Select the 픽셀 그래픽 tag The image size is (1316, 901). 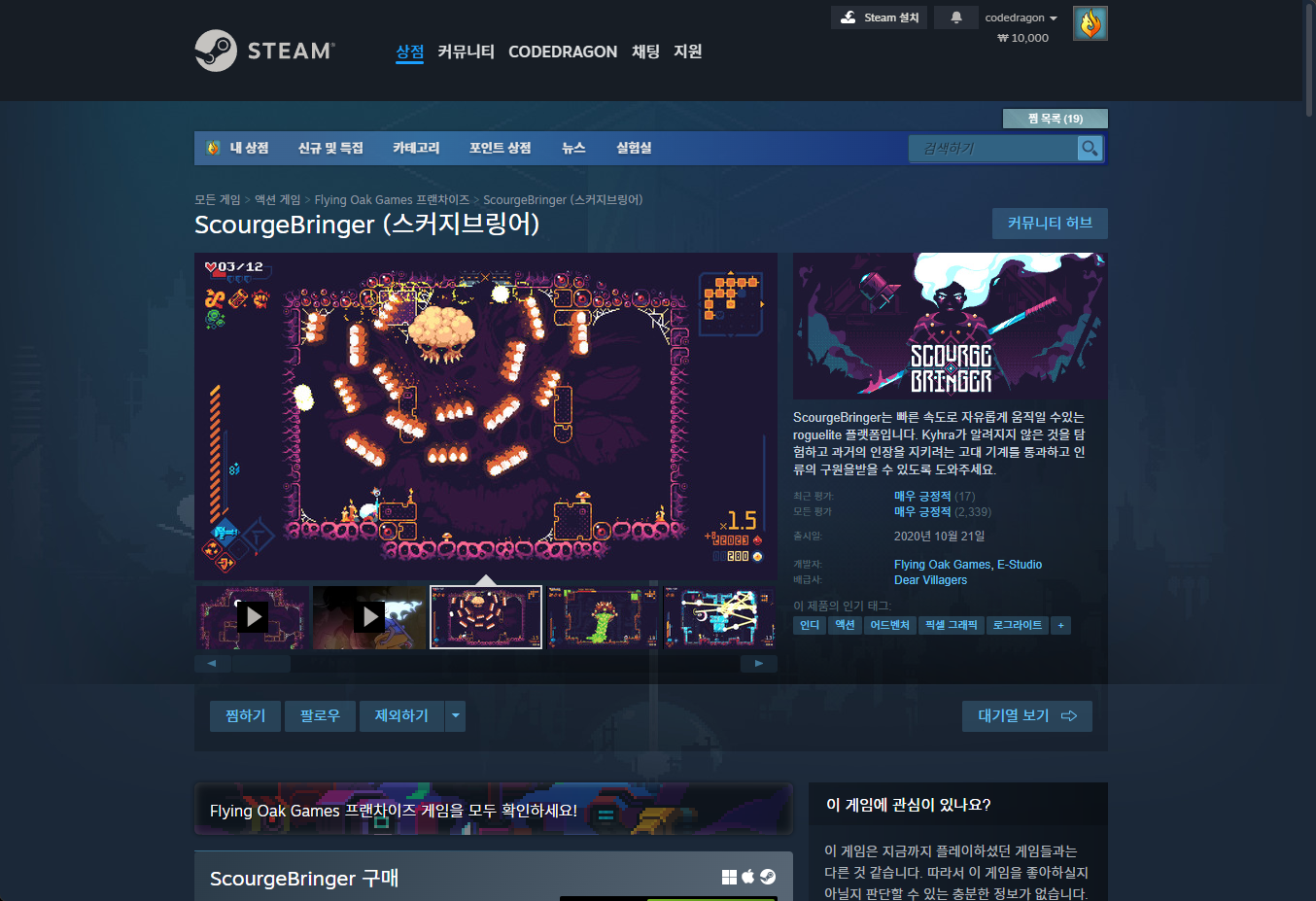coord(952,625)
